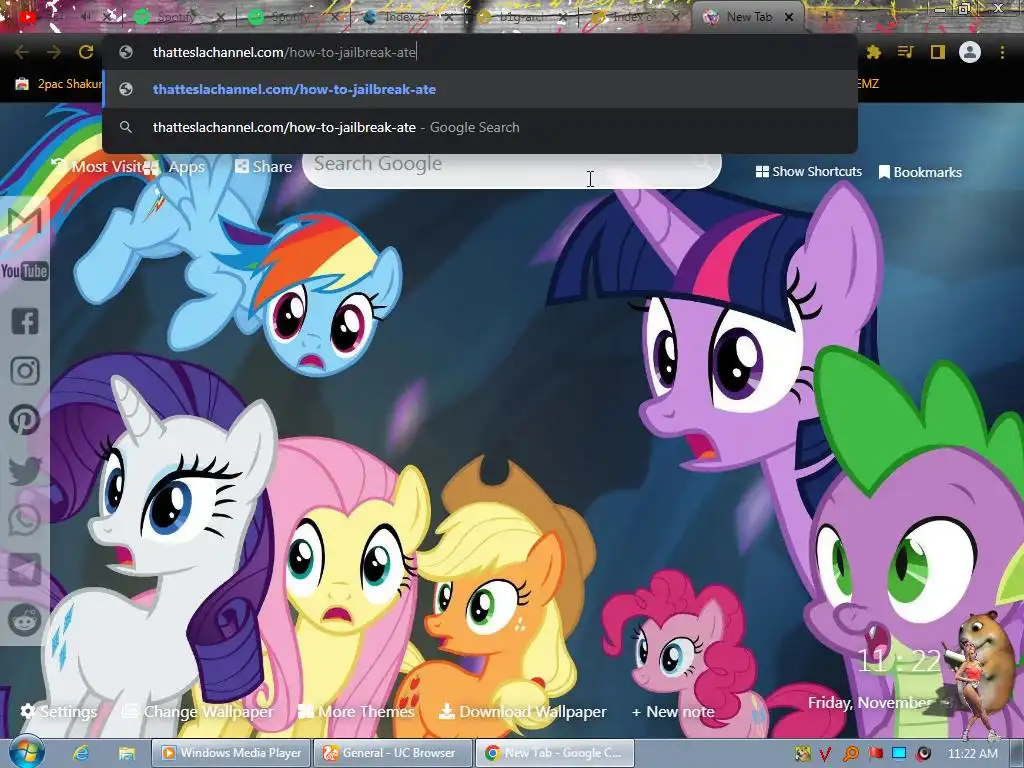Open the 2pac Shakur bookmark
The image size is (1024, 768).
(59, 84)
